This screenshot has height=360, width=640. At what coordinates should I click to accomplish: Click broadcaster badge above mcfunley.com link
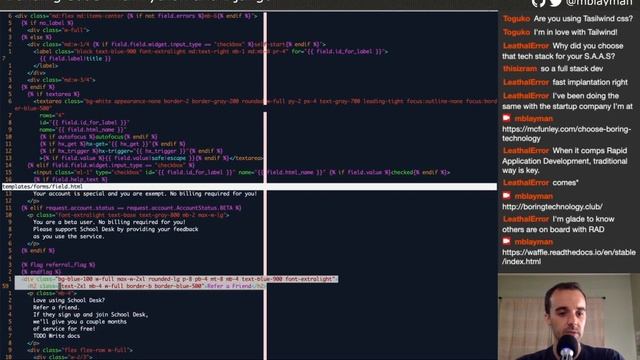click(507, 118)
